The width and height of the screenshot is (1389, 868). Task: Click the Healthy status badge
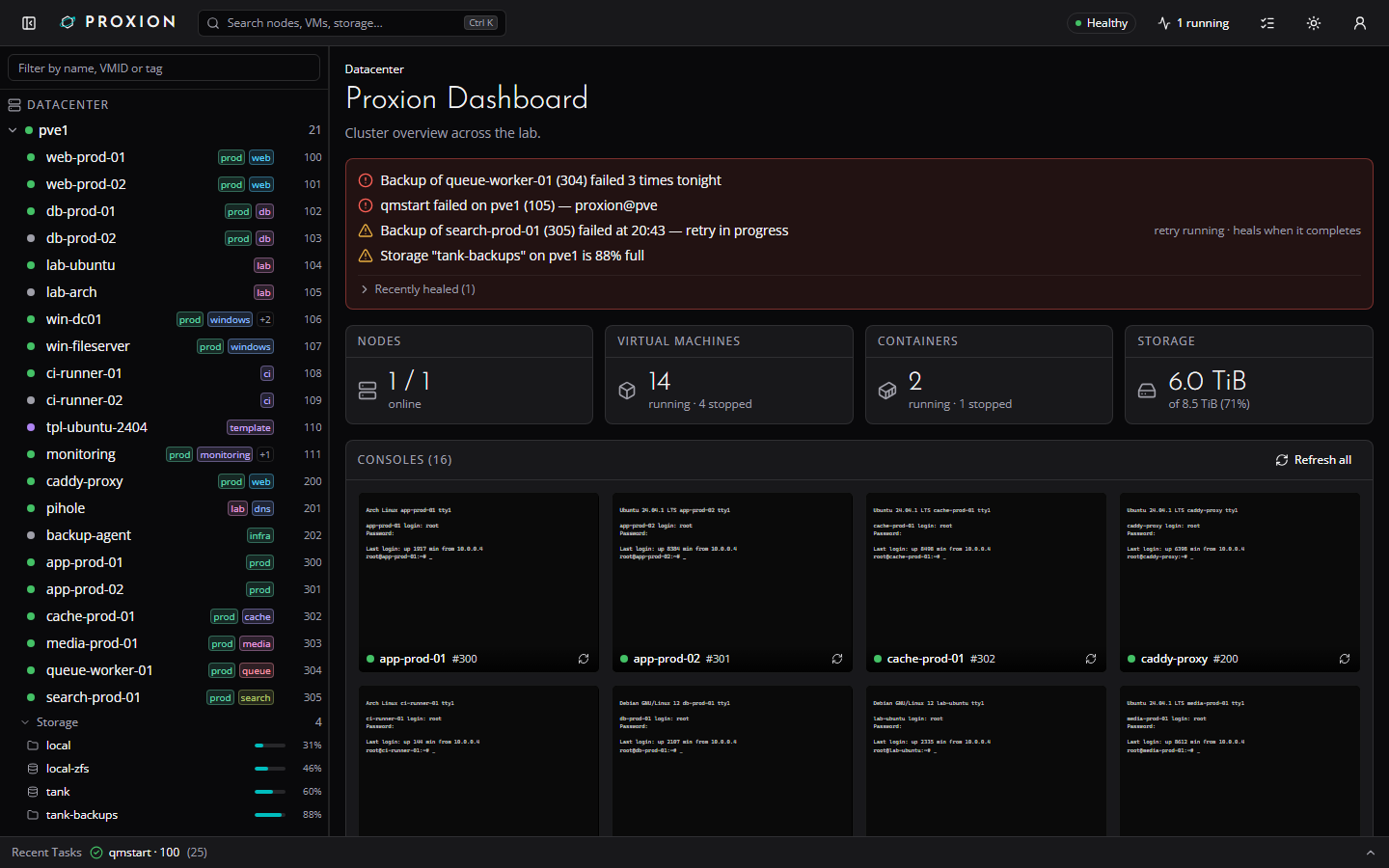coord(1101,23)
